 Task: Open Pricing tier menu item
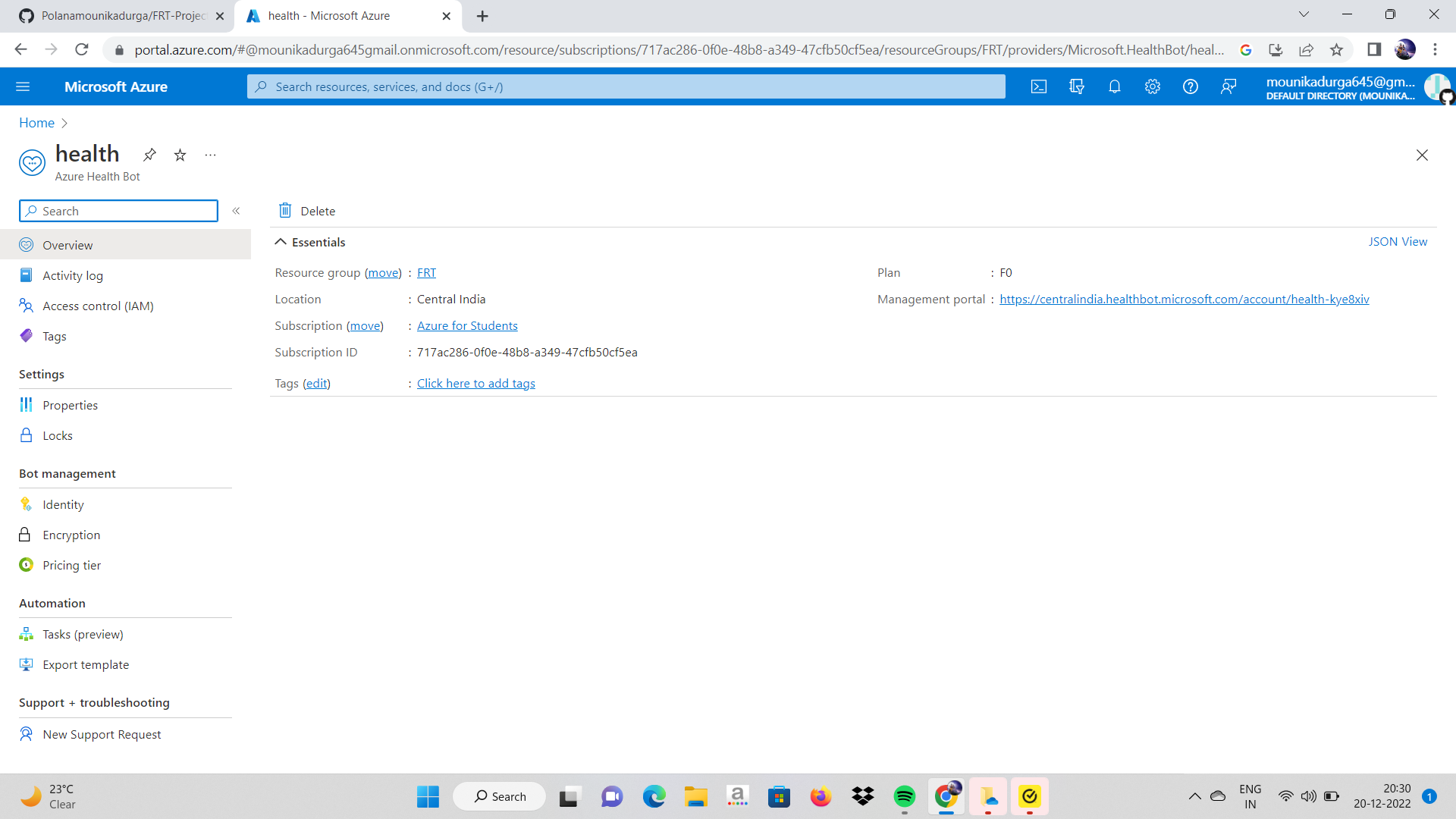pyautogui.click(x=71, y=565)
